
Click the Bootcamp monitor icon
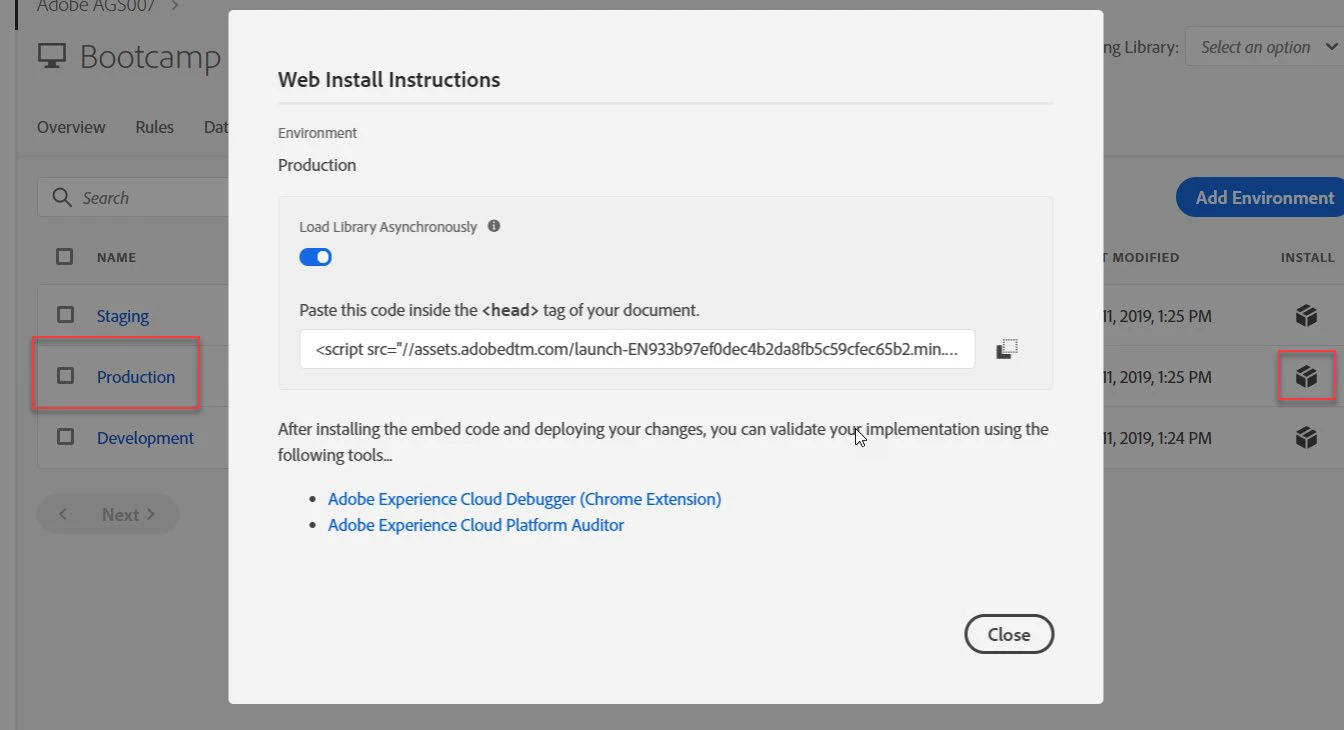pos(52,57)
